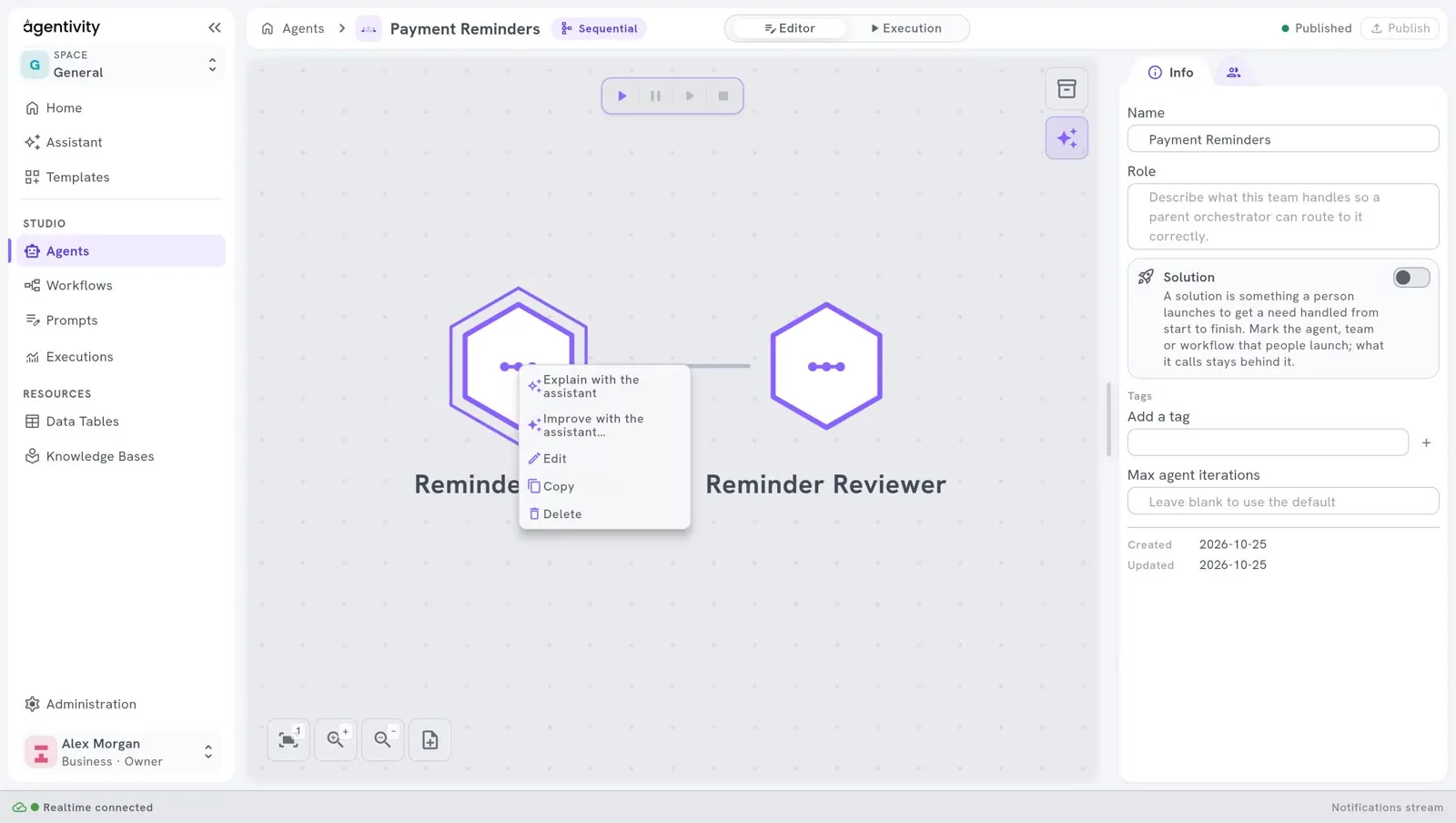Expand the General space selector
The image size is (1456, 823).
121,65
